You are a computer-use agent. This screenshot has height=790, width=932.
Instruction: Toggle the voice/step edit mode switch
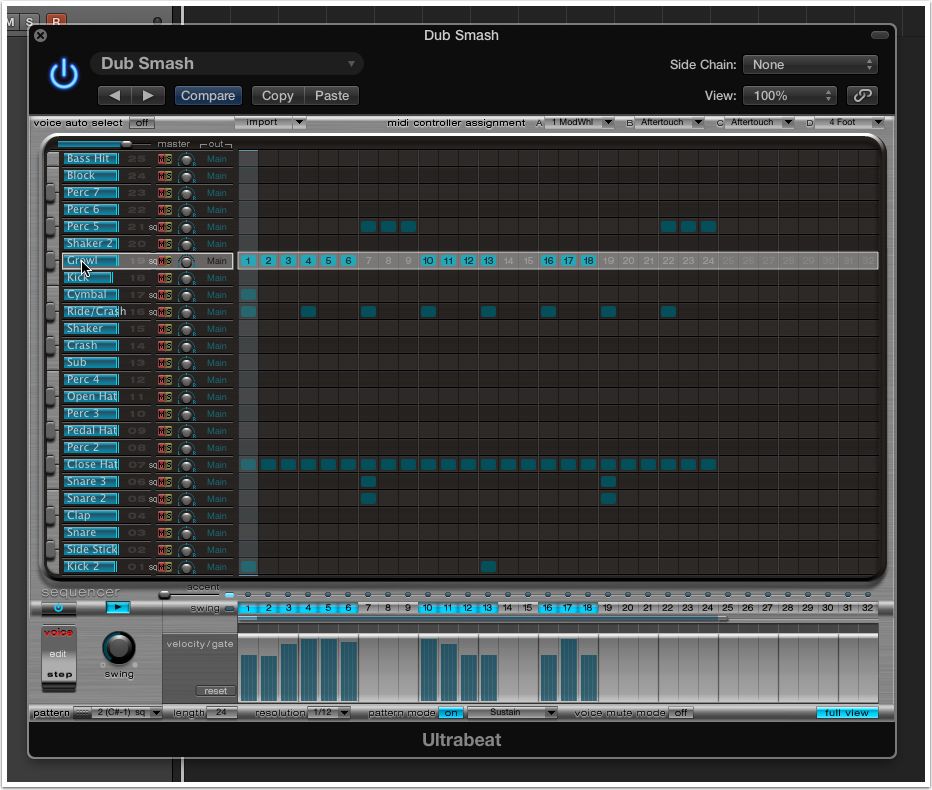coord(58,659)
